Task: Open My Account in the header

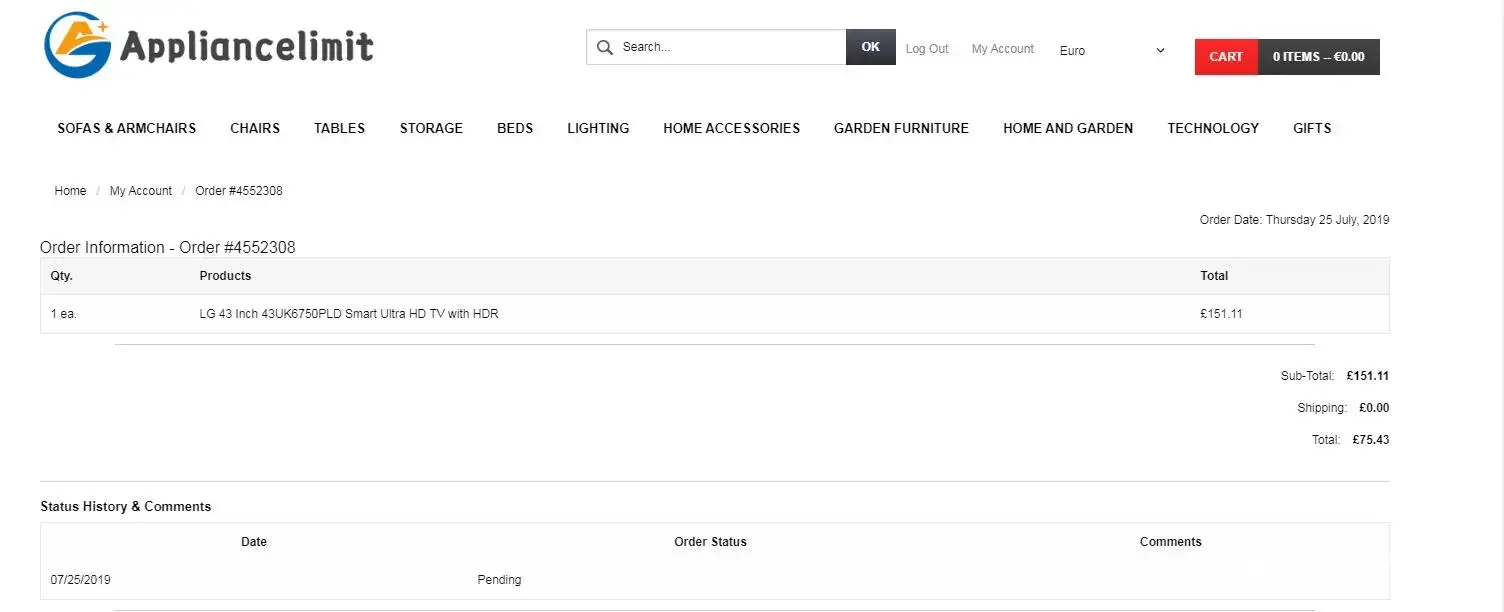Action: pos(1002,49)
